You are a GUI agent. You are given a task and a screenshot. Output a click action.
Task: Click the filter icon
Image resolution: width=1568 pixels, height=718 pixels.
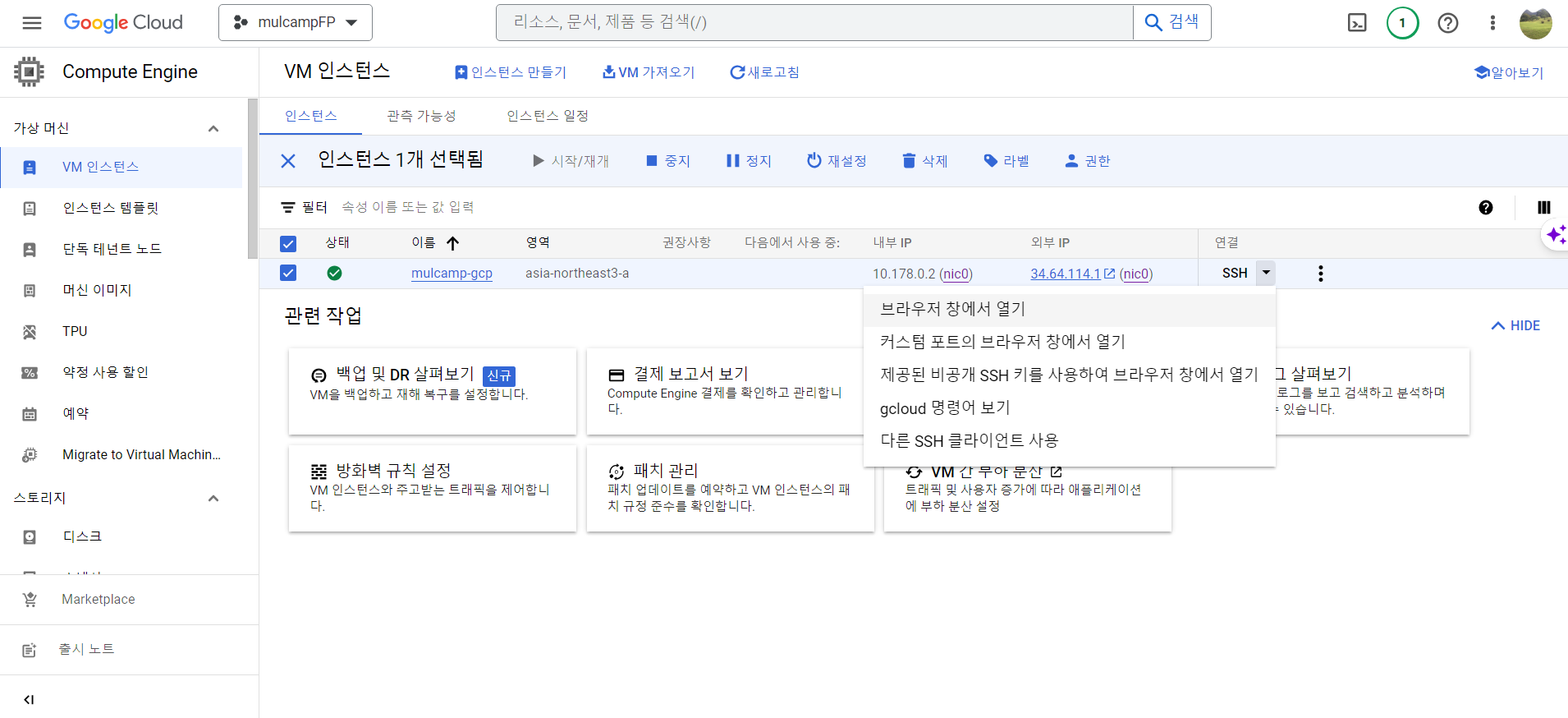pyautogui.click(x=288, y=208)
